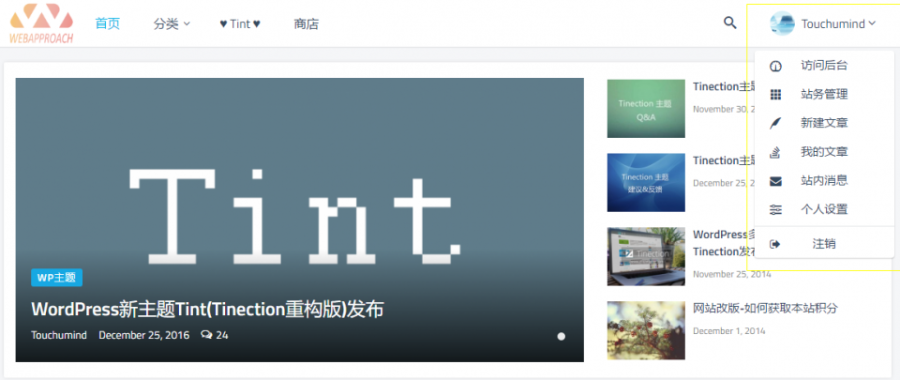Screen dimensions: 900x380
Task: Collapse the Touchumind user menu chevron
Action: pyautogui.click(x=872, y=24)
